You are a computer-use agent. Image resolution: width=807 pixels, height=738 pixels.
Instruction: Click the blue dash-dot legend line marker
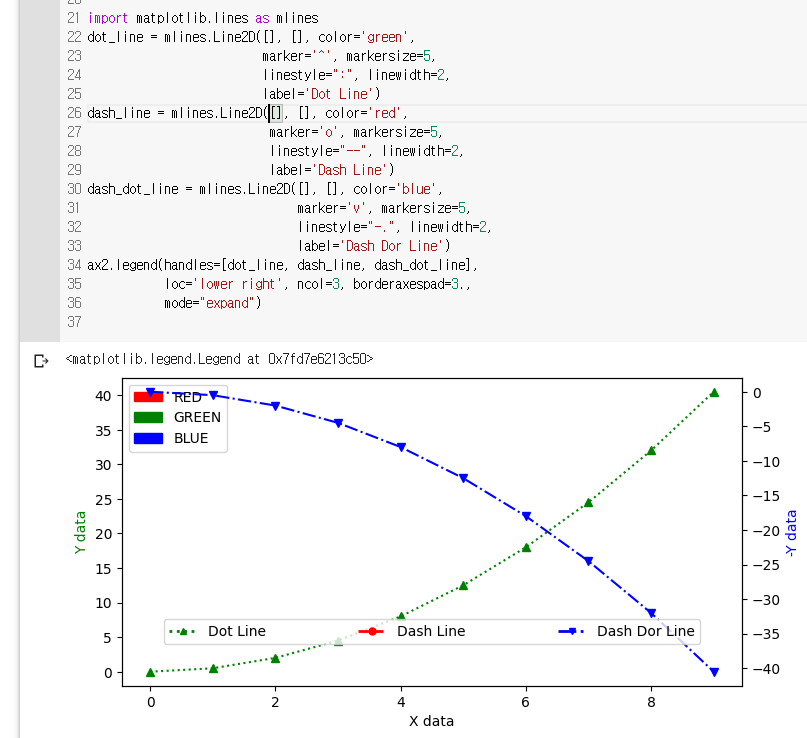(571, 631)
